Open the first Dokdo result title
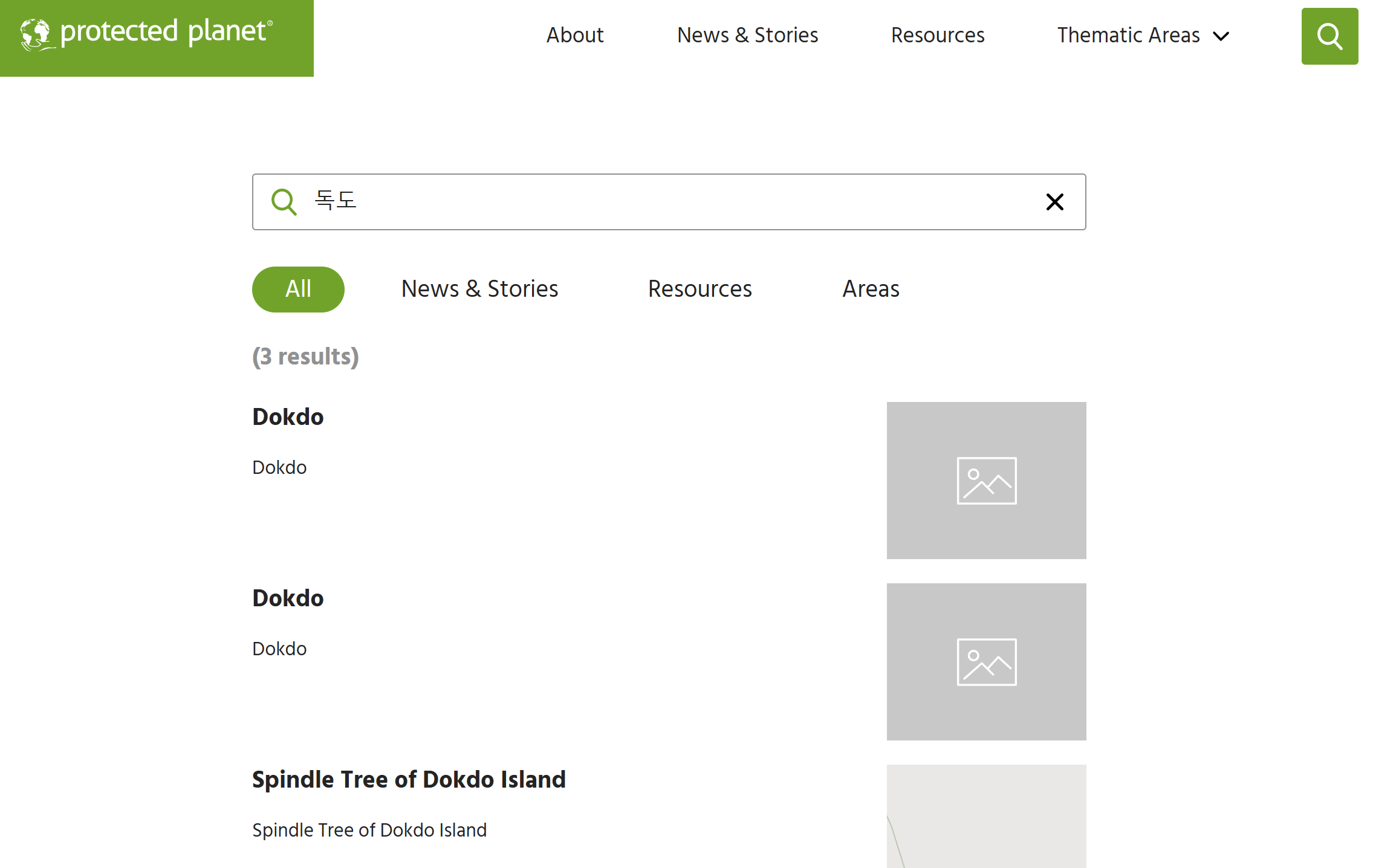Screen dimensions: 1373x868 [288, 417]
